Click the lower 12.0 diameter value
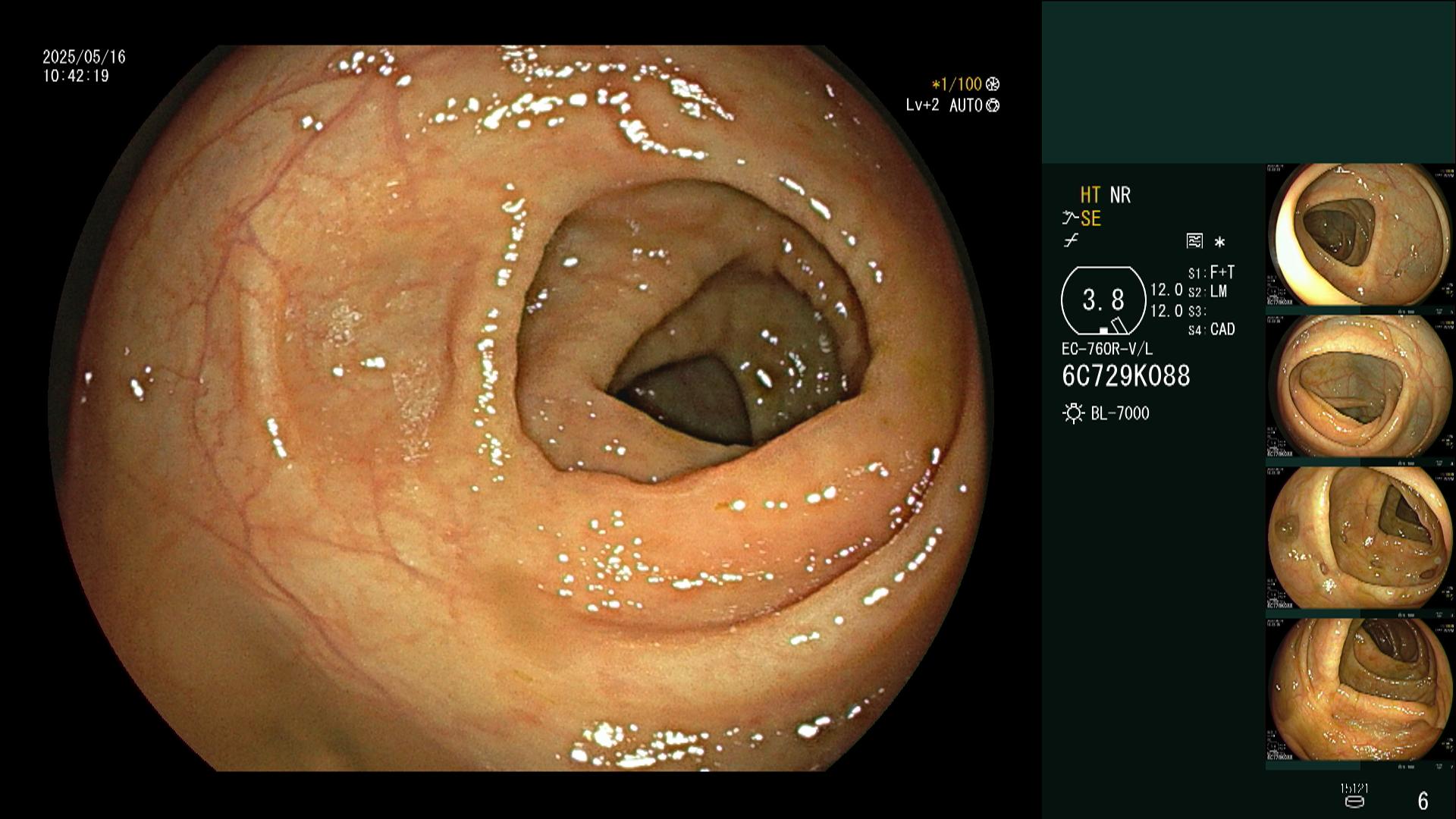1456x819 pixels. (1166, 311)
